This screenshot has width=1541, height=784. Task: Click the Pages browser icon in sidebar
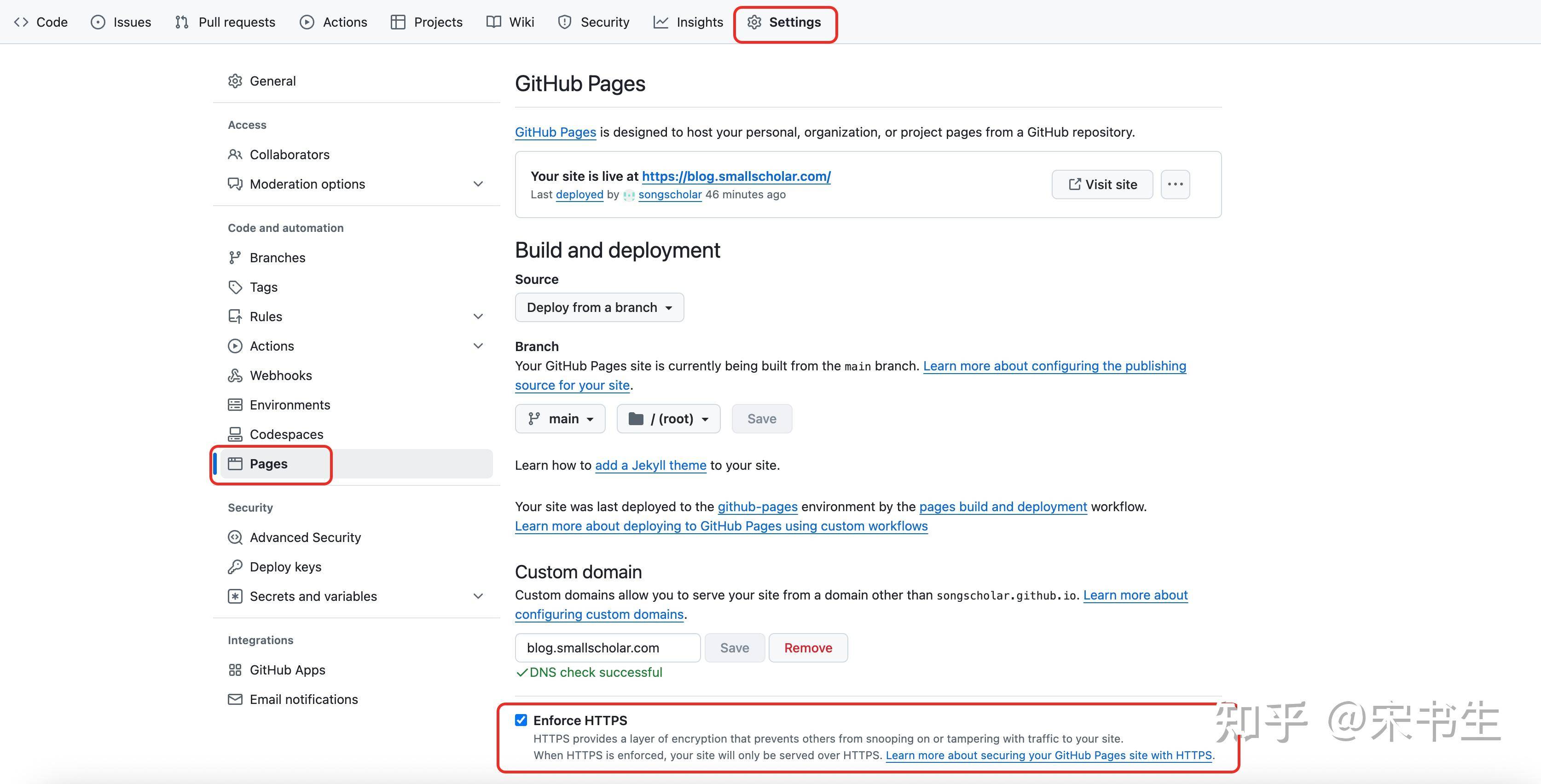pos(235,463)
